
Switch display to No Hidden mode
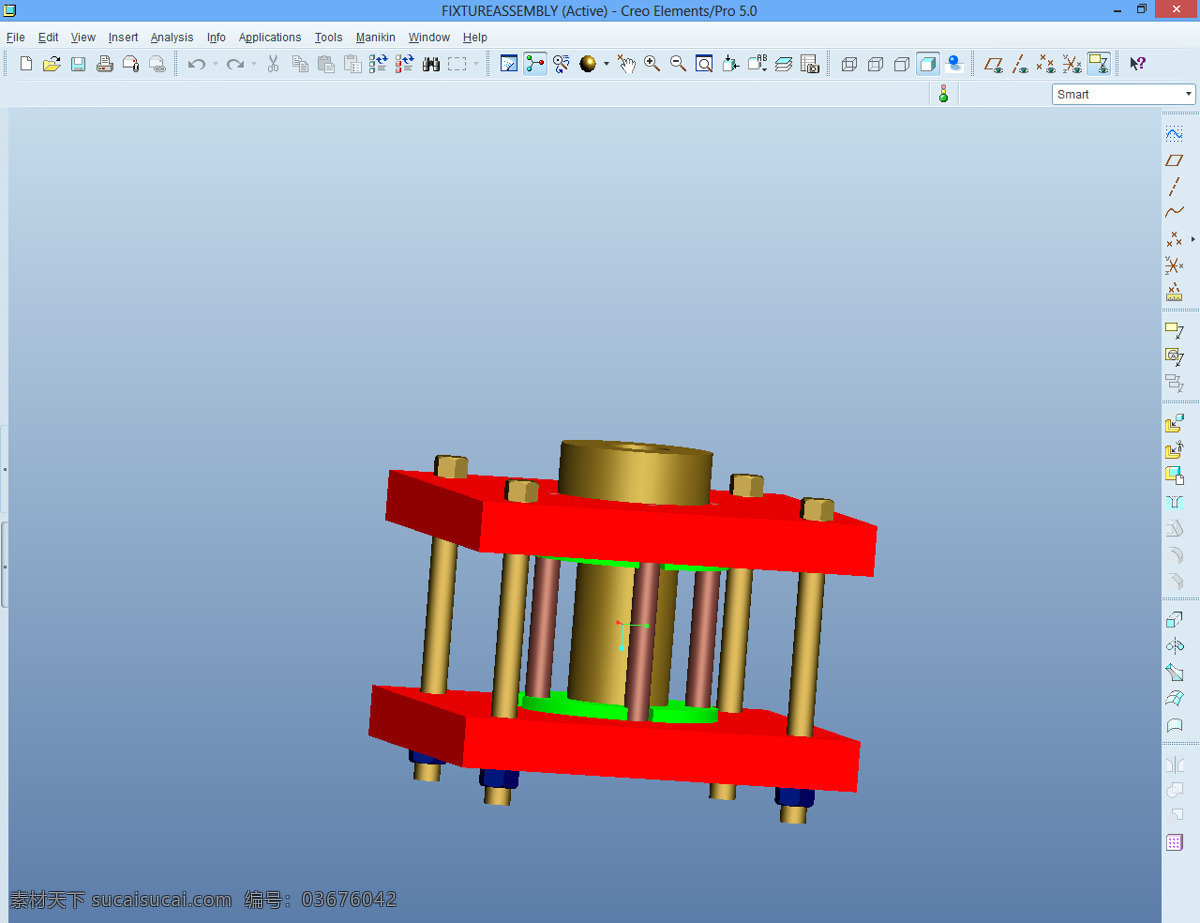click(901, 64)
